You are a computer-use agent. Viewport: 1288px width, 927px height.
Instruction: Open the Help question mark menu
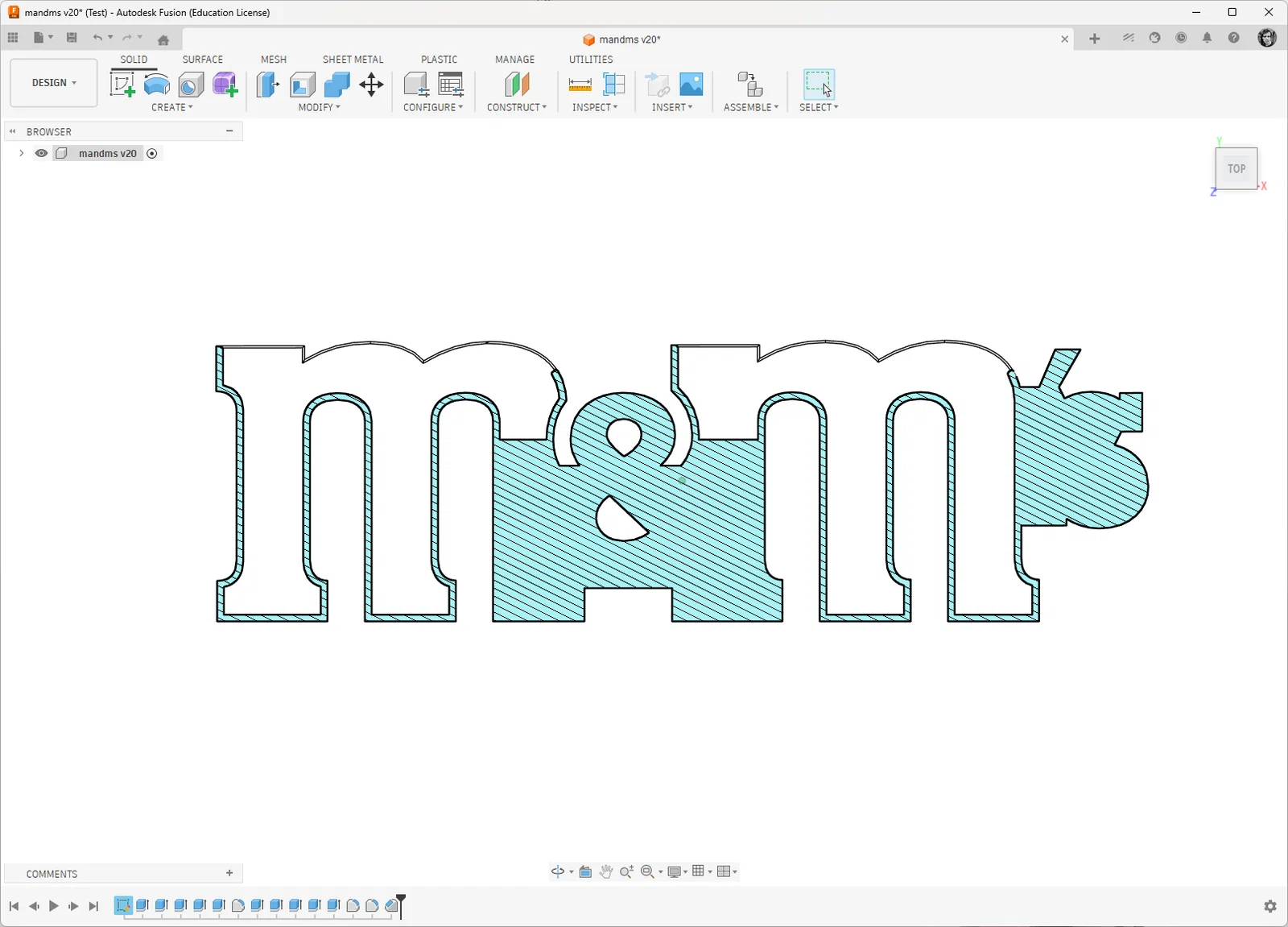pyautogui.click(x=1234, y=38)
